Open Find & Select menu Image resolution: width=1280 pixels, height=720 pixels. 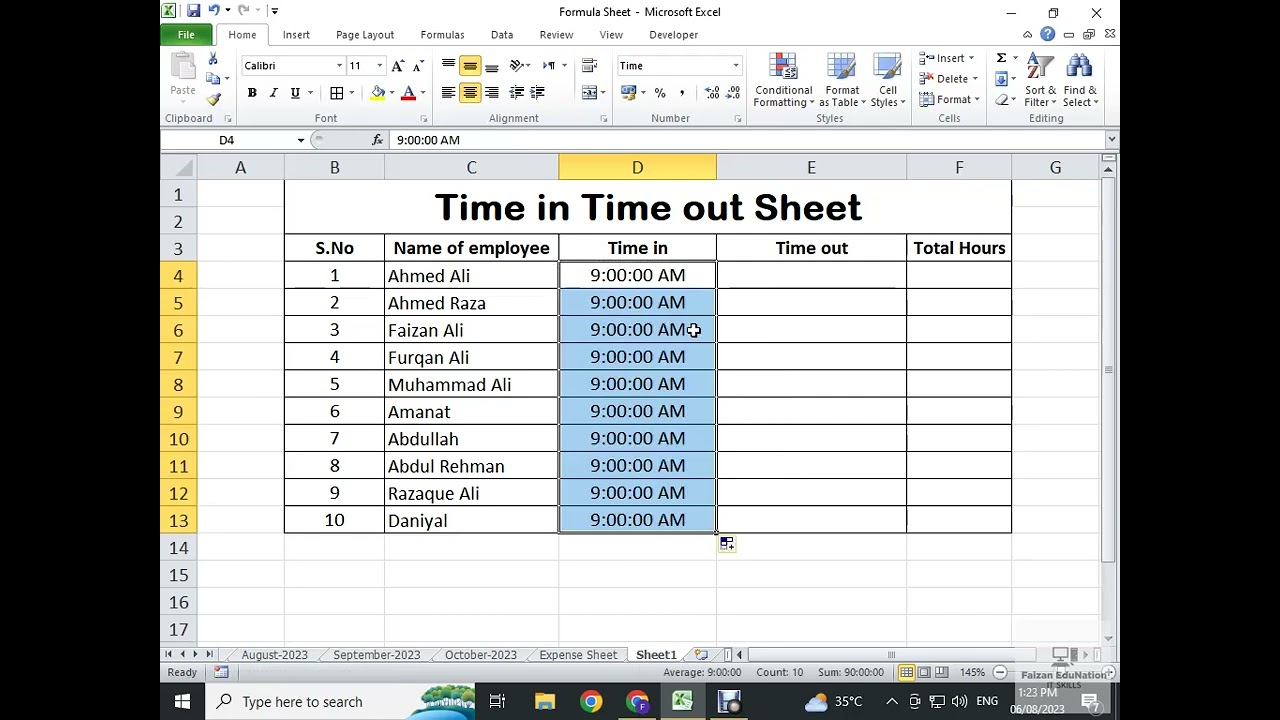[1080, 81]
